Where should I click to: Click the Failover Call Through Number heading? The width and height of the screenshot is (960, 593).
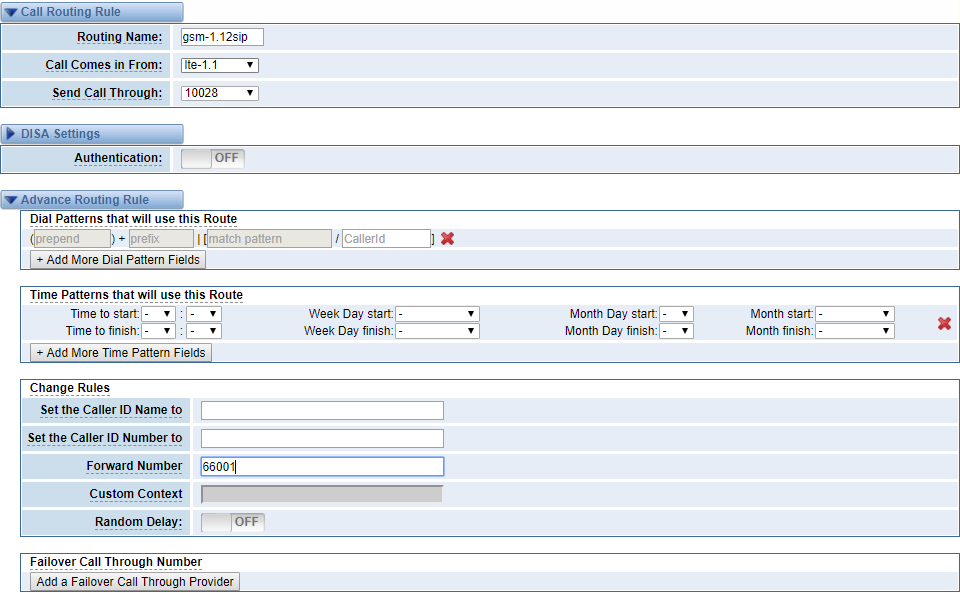[x=116, y=562]
